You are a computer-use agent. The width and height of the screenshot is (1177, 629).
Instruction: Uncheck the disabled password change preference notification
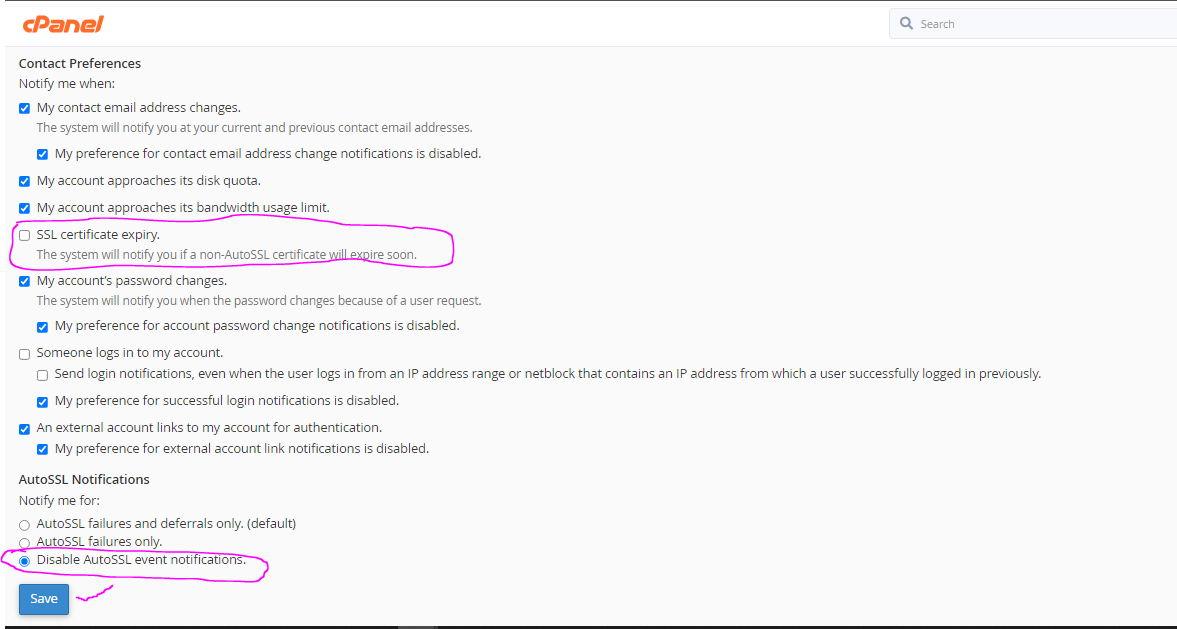click(x=42, y=326)
